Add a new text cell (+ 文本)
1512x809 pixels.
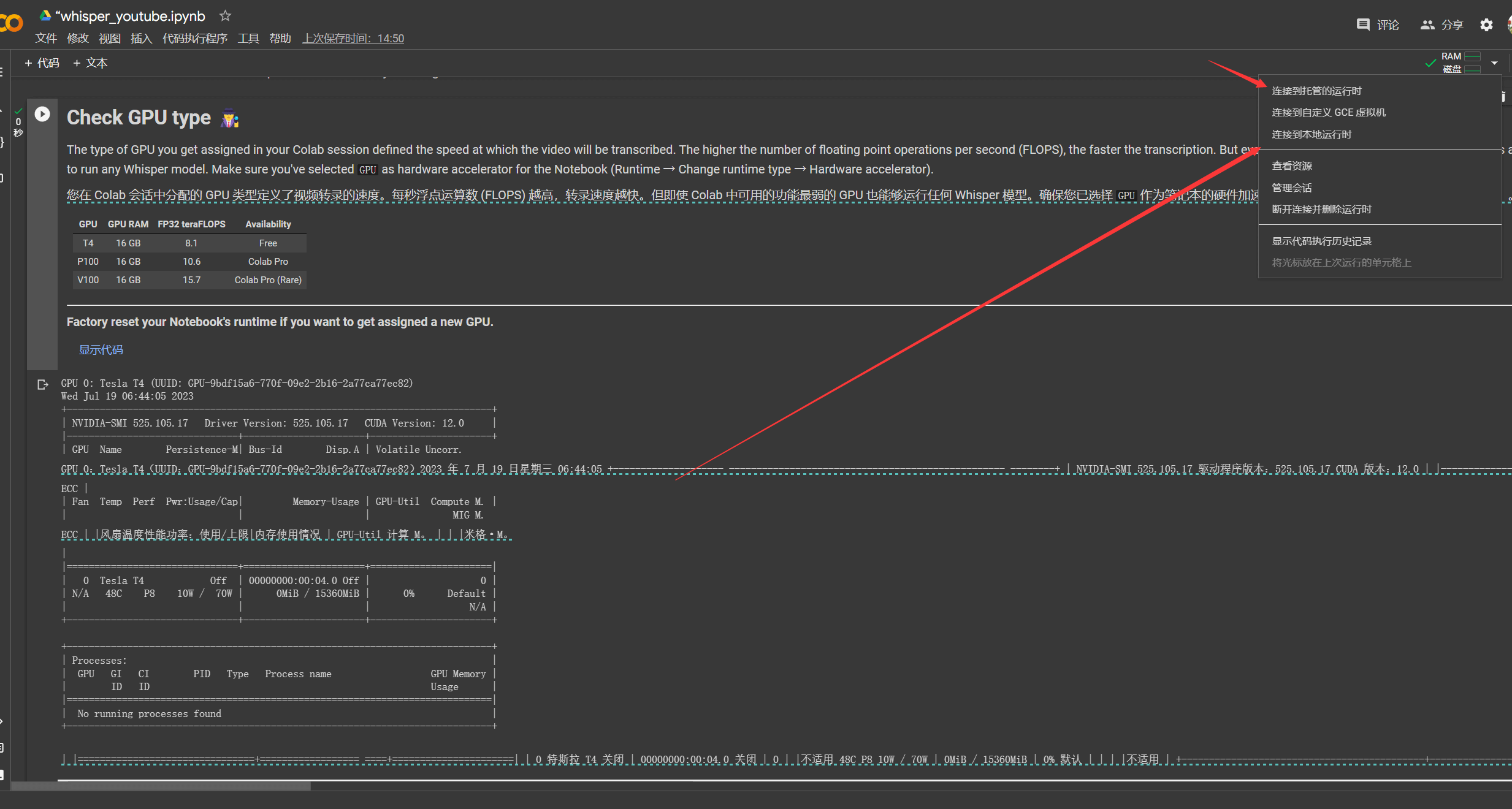coord(90,63)
